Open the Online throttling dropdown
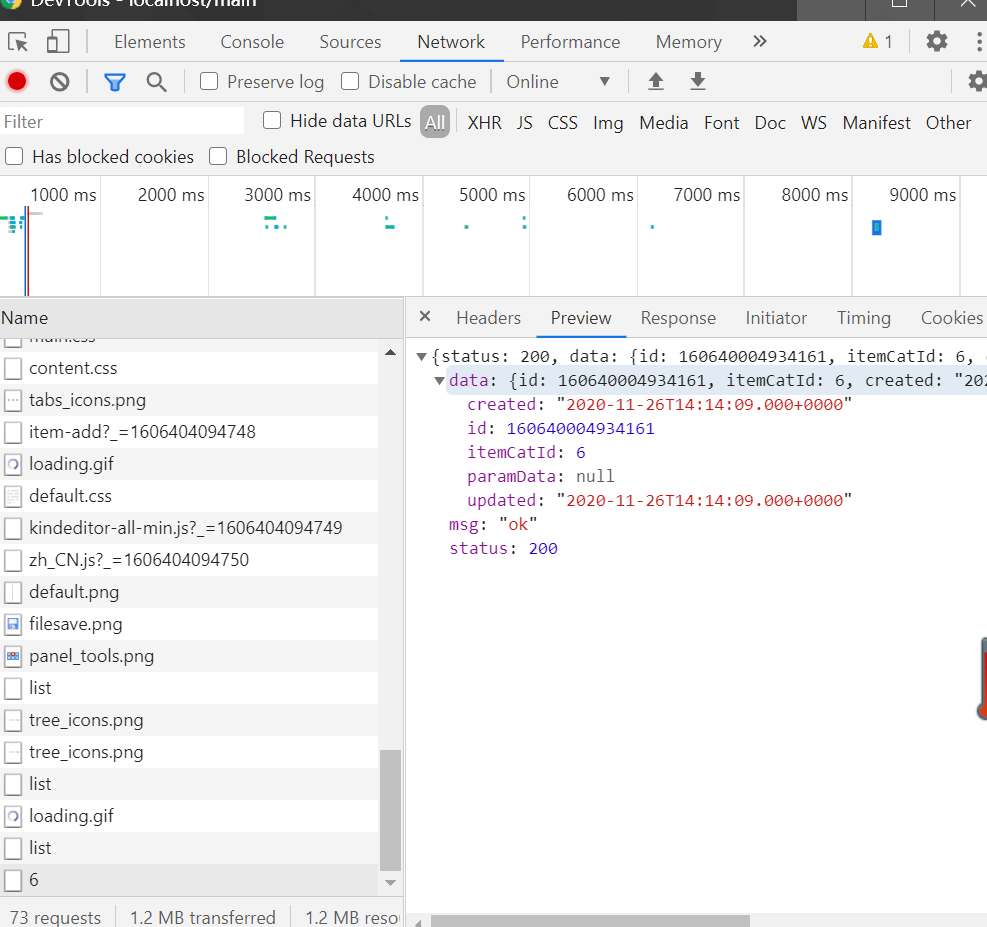This screenshot has height=927, width=987. click(x=558, y=82)
